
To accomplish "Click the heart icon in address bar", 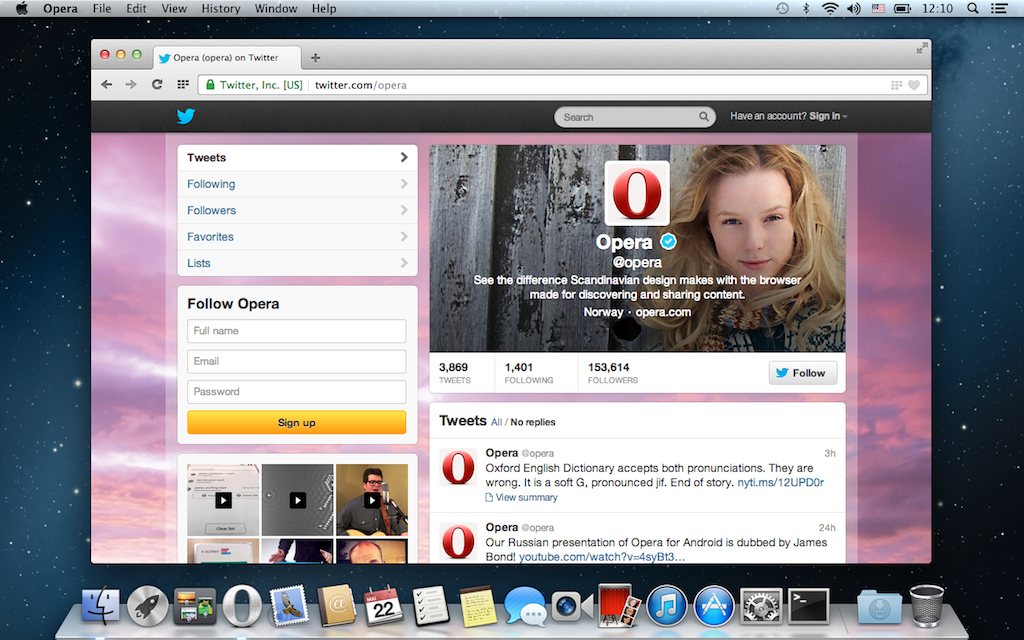I will pos(914,85).
